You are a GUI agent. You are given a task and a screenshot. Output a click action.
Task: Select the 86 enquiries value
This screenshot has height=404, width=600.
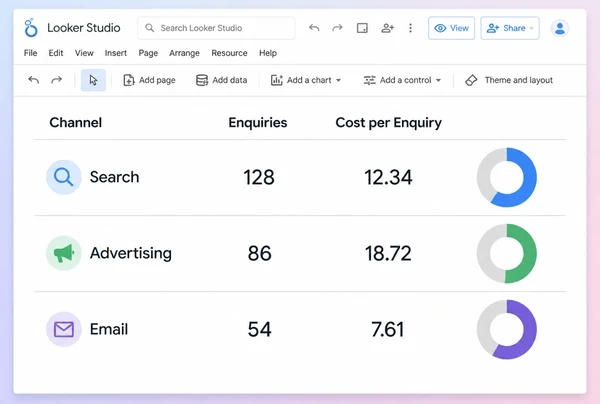[259, 253]
